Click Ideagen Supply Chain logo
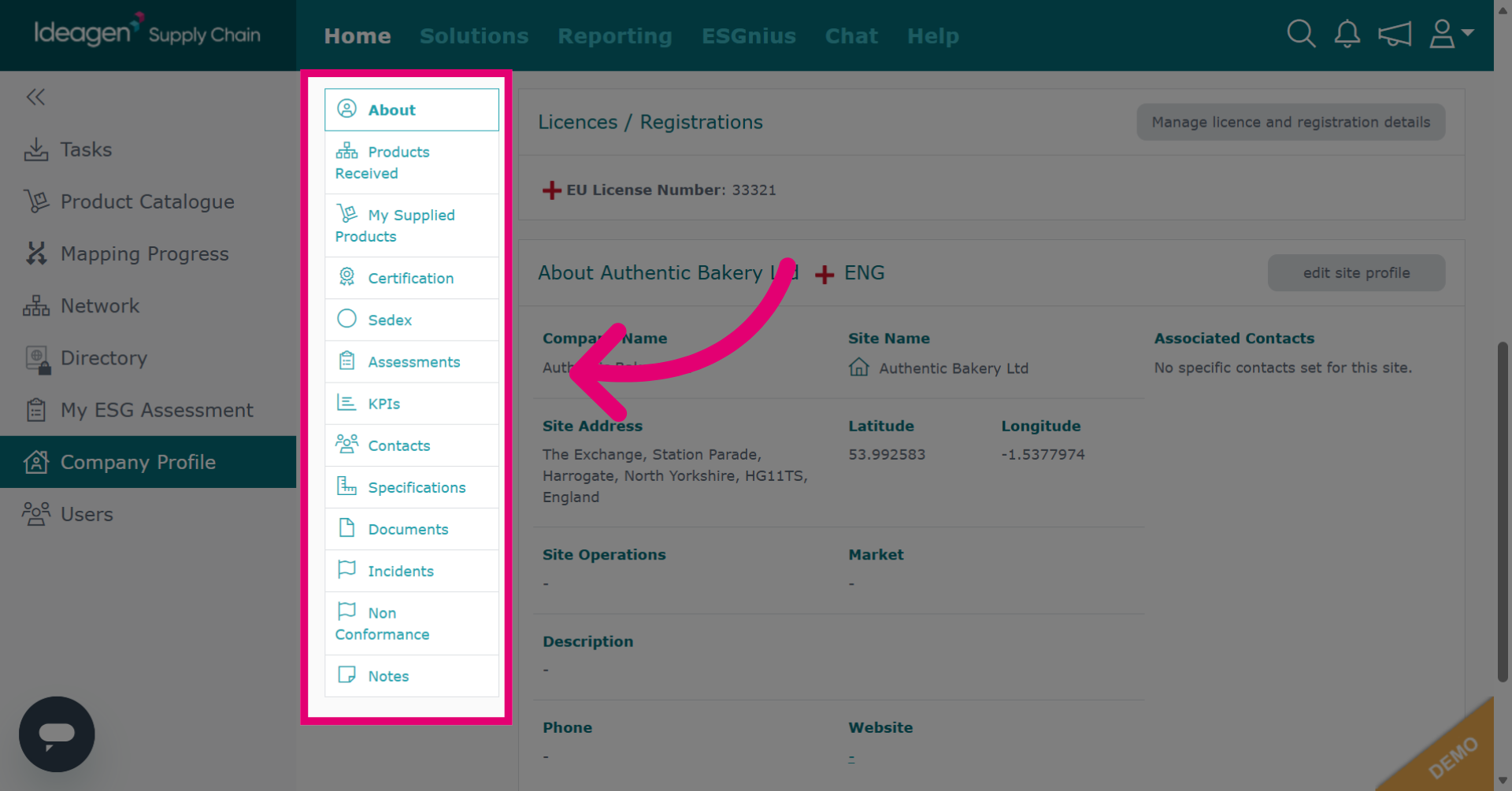Image resolution: width=1512 pixels, height=791 pixels. (x=147, y=31)
